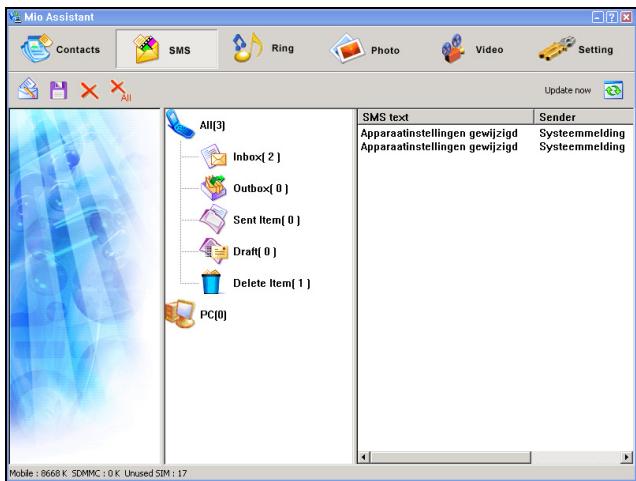Open the Outbox( 0 ) folder
The image size is (636, 481).
[x=261, y=189]
